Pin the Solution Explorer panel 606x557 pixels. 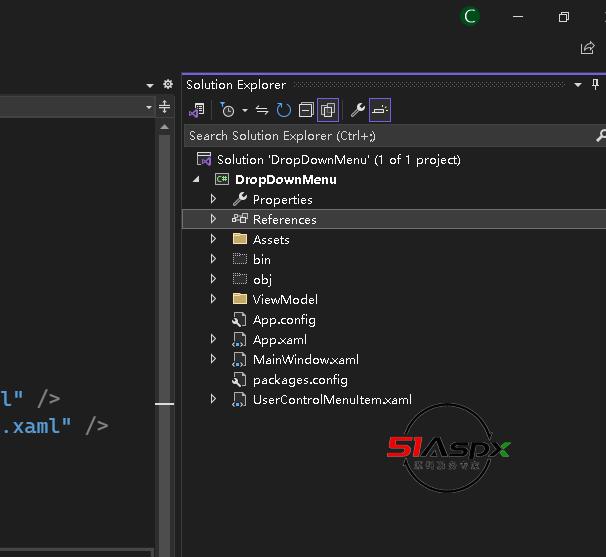(x=595, y=84)
